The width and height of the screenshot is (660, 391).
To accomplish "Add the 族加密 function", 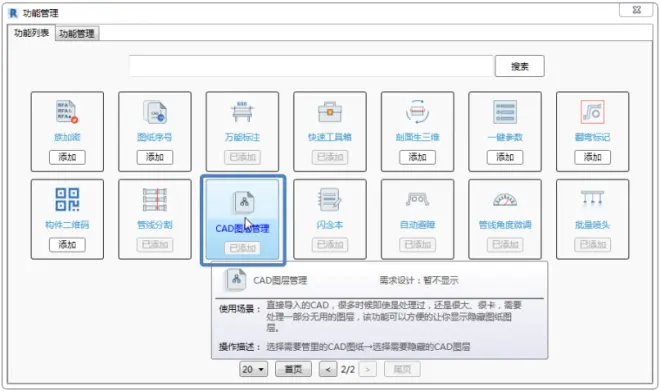I will 67,157.
